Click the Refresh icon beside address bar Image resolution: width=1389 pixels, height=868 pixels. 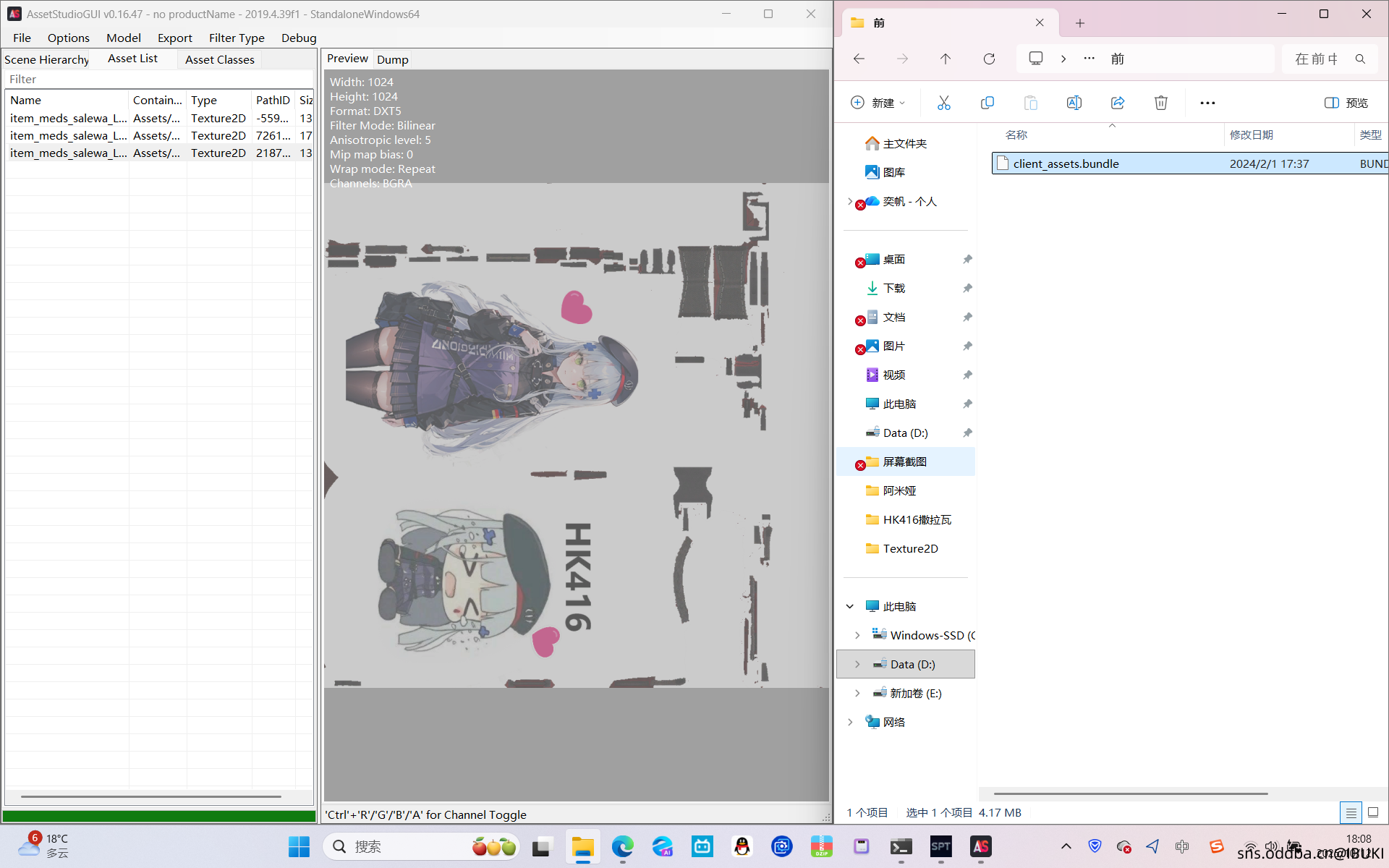(989, 59)
